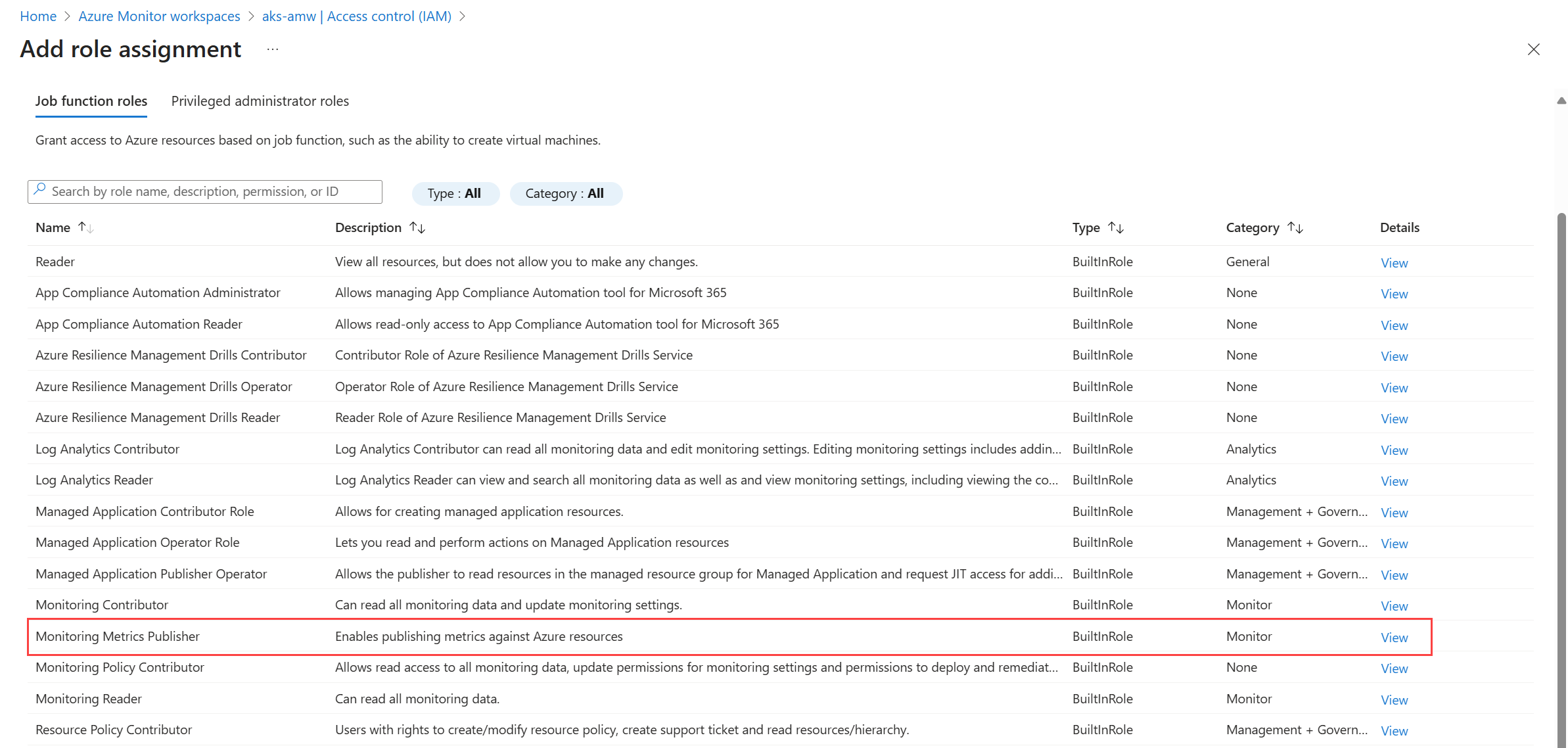
Task: Click breadcrumb chevron after Access control (IAM)
Action: (x=463, y=16)
